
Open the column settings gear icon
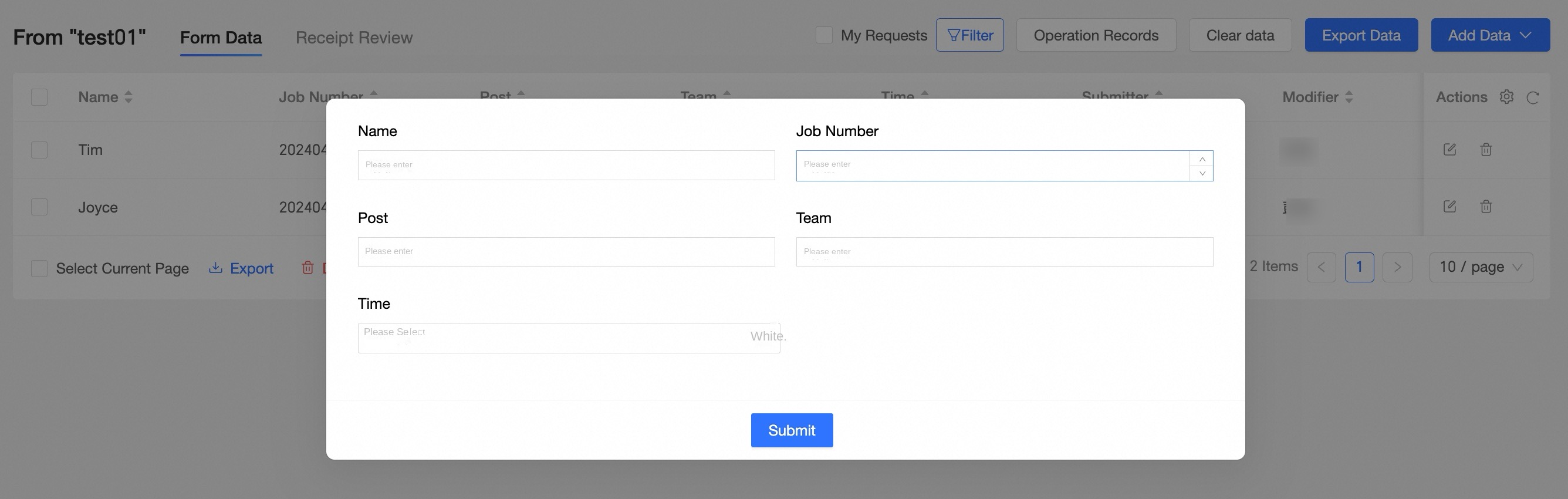click(1506, 97)
